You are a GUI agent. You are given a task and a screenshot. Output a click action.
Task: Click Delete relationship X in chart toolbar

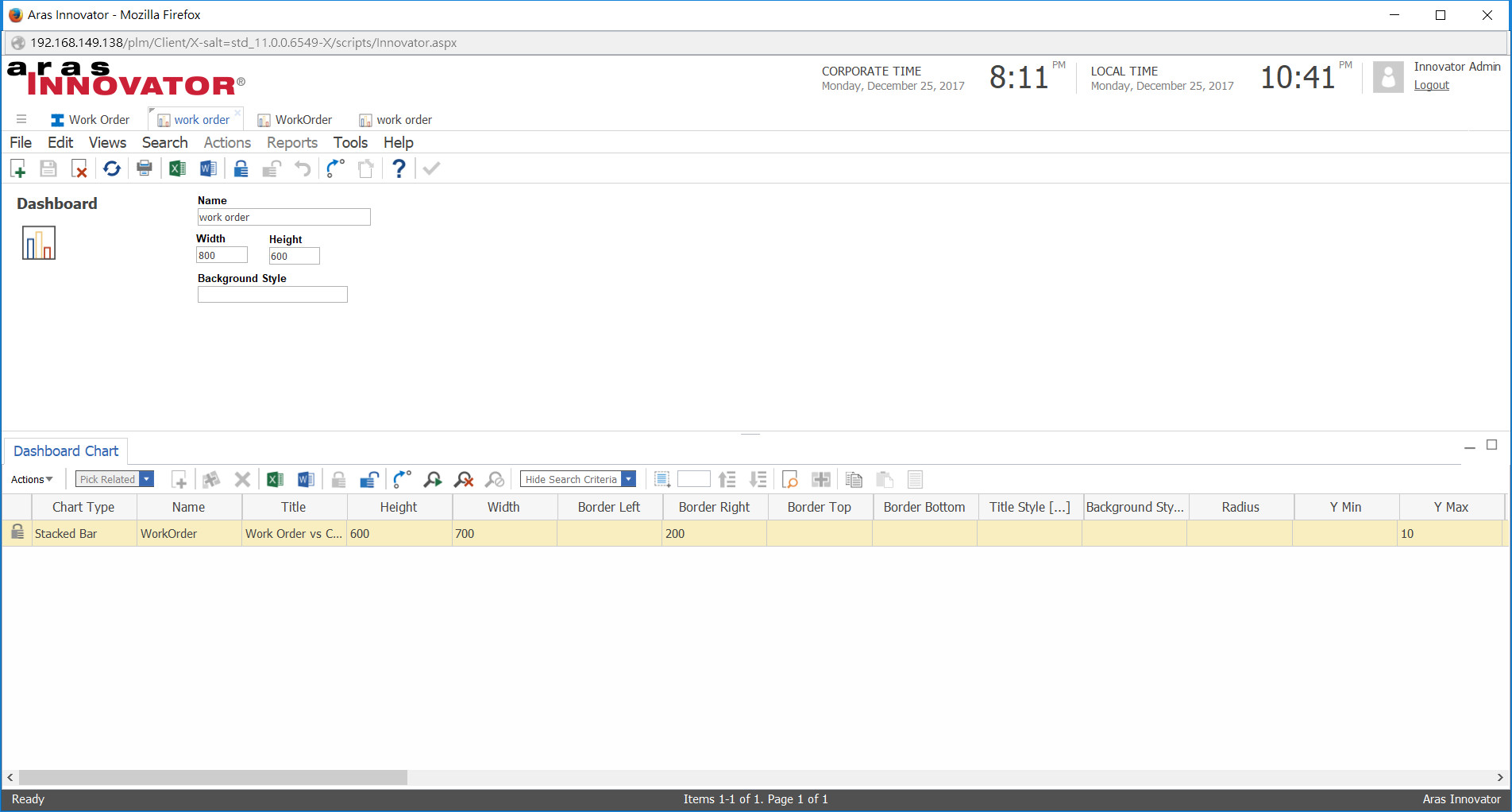[242, 479]
